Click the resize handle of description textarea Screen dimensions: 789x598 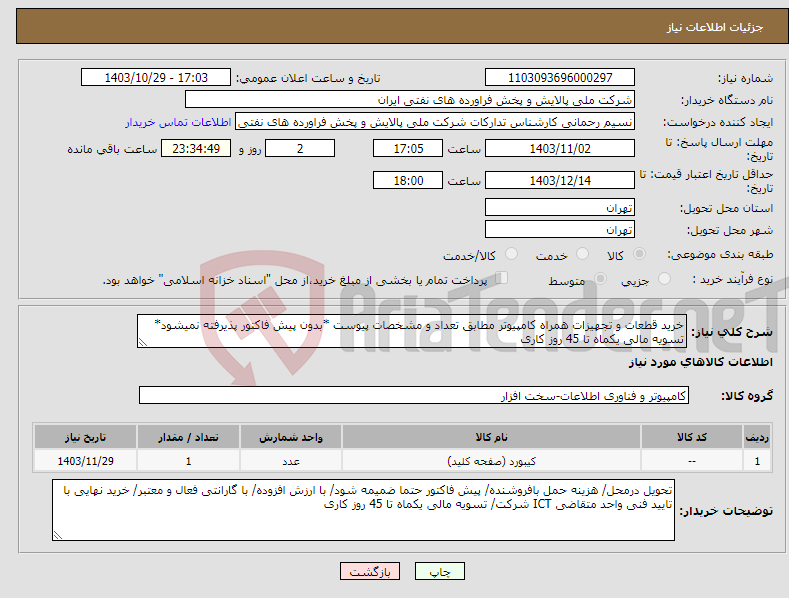142,343
